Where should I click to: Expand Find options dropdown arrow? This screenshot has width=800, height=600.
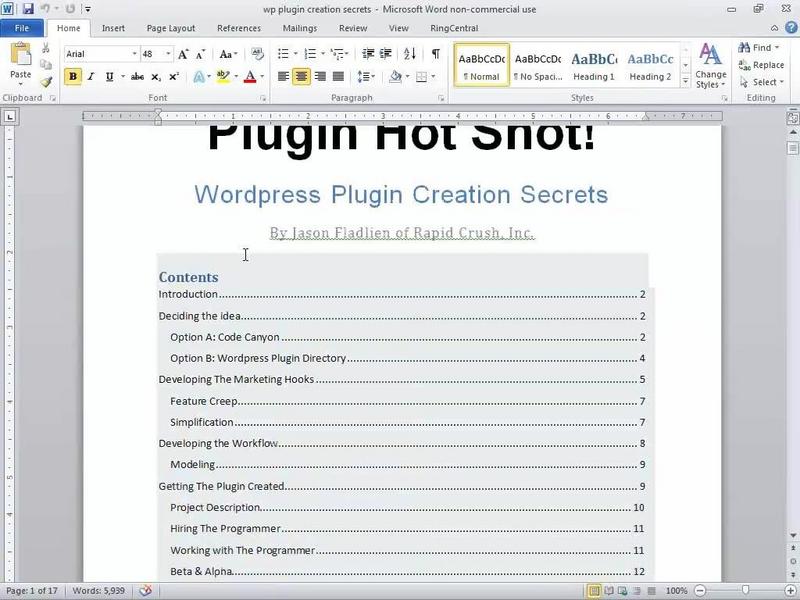777,48
